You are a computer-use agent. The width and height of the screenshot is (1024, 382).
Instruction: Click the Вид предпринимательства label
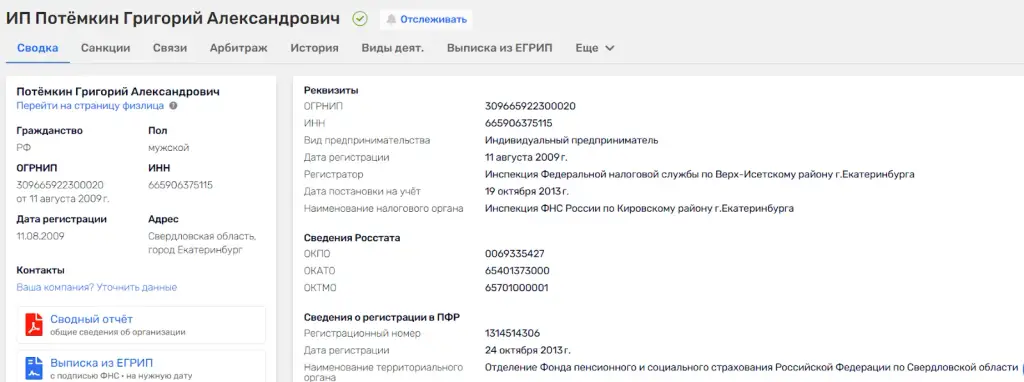(x=367, y=140)
